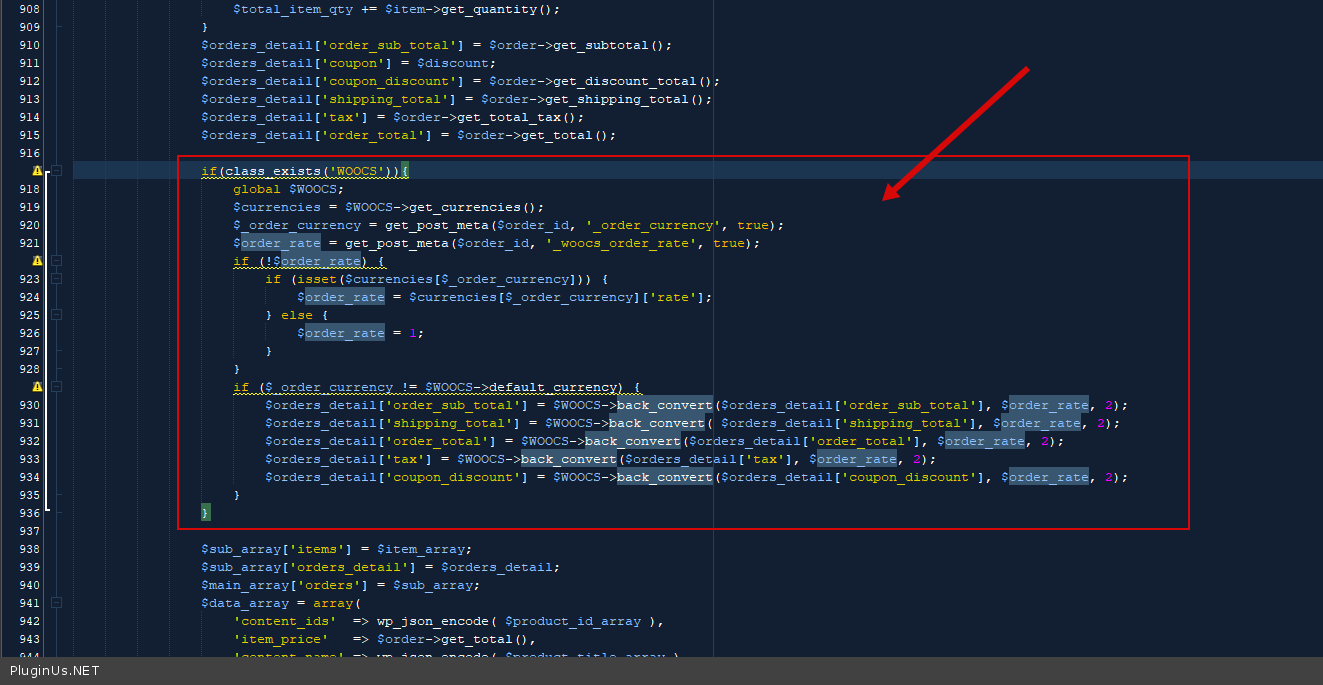
Task: Click line number 937 in the gutter
Action: pos(29,531)
